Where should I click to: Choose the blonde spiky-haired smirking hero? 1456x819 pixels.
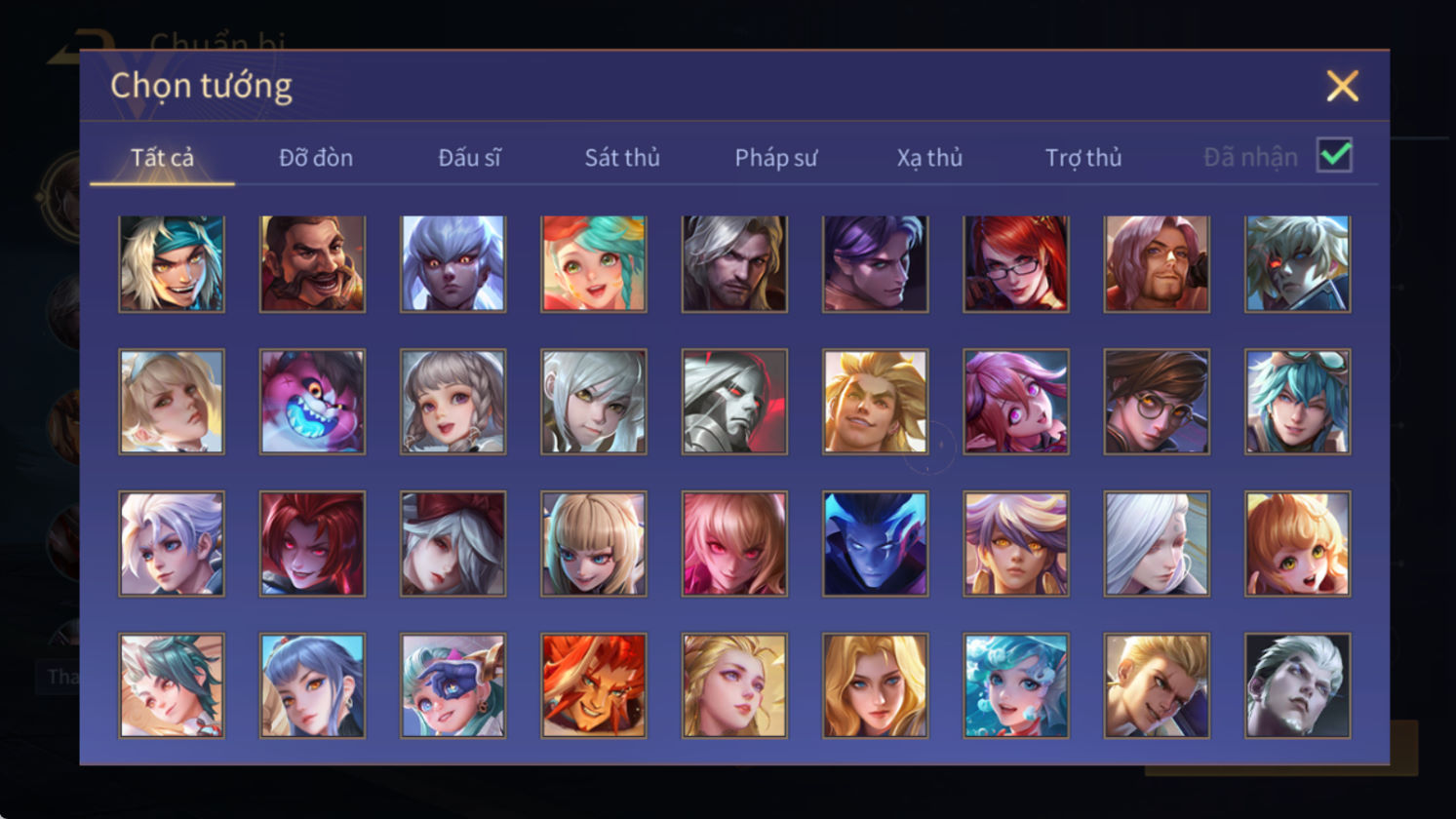pos(875,402)
